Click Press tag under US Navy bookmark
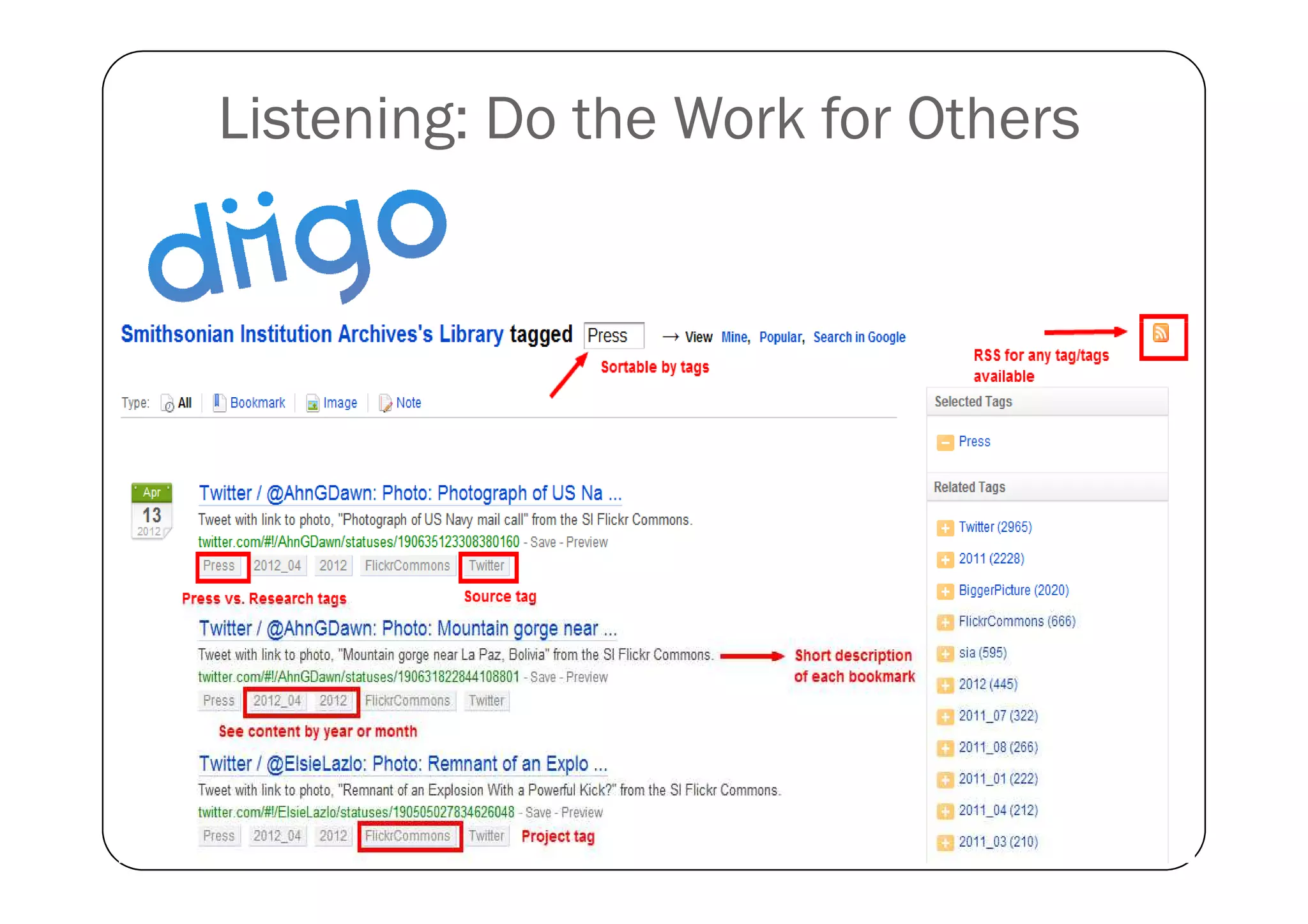This screenshot has height=924, width=1308. coord(219,566)
